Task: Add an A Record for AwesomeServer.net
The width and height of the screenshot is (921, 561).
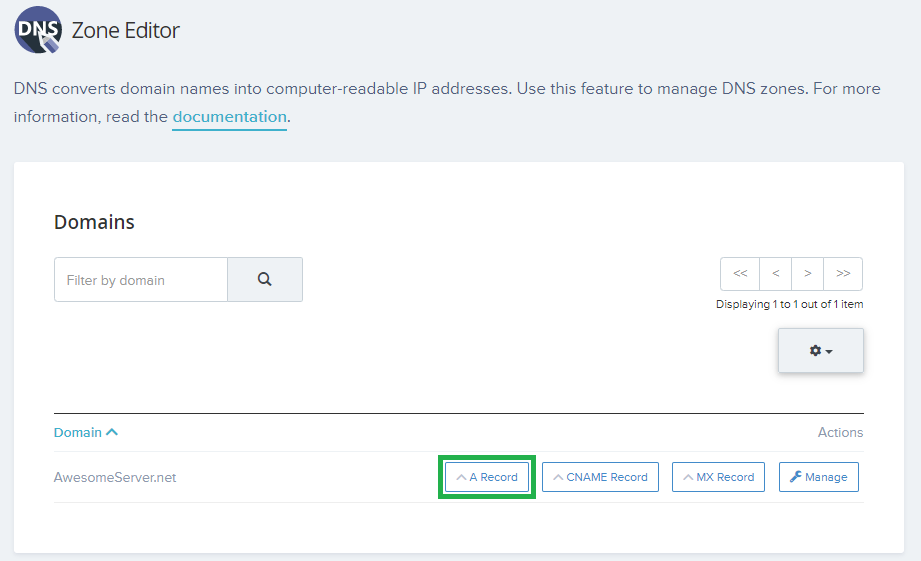Action: 487,477
